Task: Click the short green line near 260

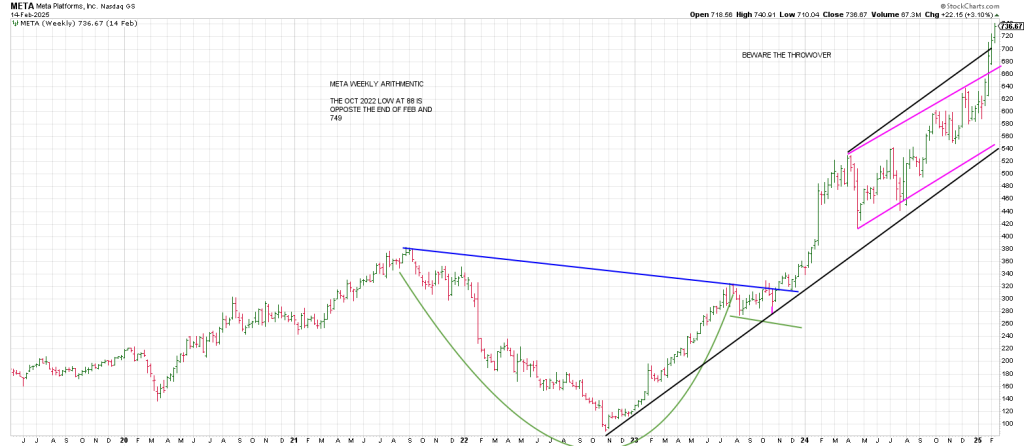Action: tap(765, 321)
